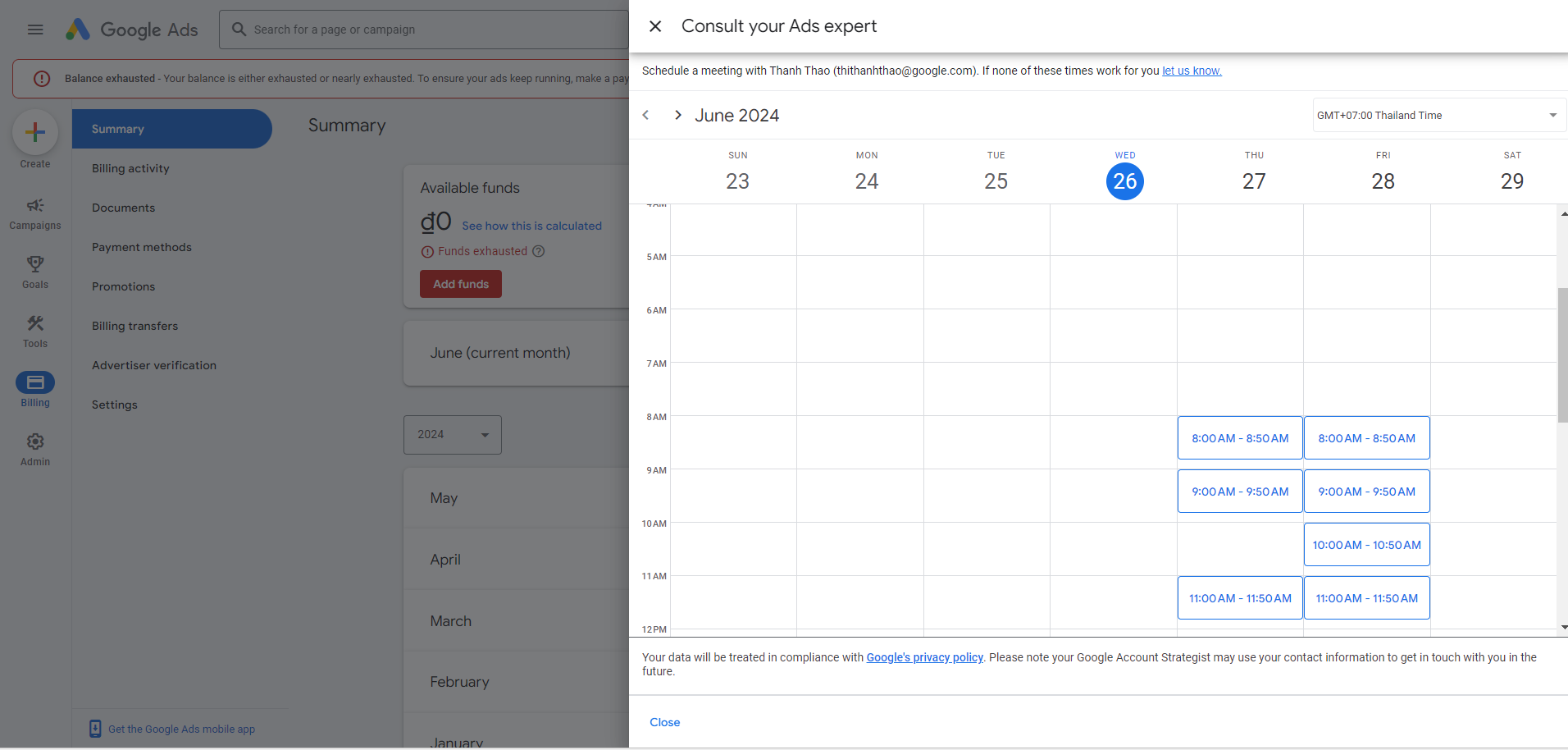The image size is (1568, 750).
Task: Click the Funds exhausted help icon
Action: point(539,251)
